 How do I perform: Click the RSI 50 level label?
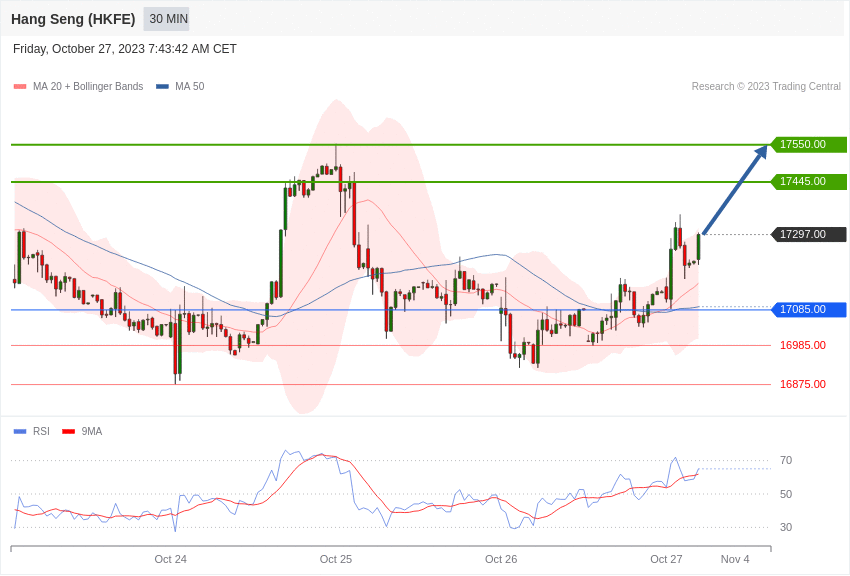click(786, 494)
